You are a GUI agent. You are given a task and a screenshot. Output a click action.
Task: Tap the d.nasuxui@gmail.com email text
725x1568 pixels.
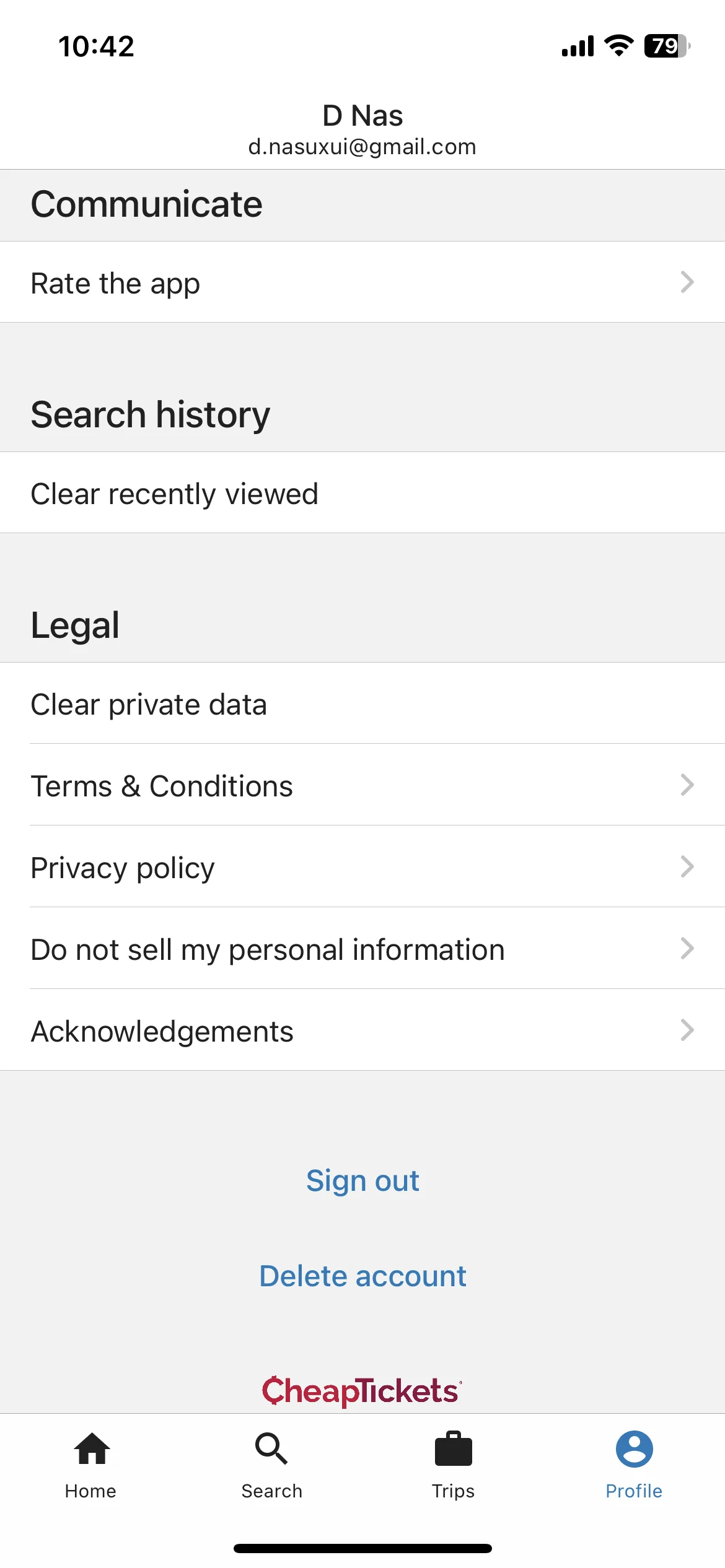(362, 147)
